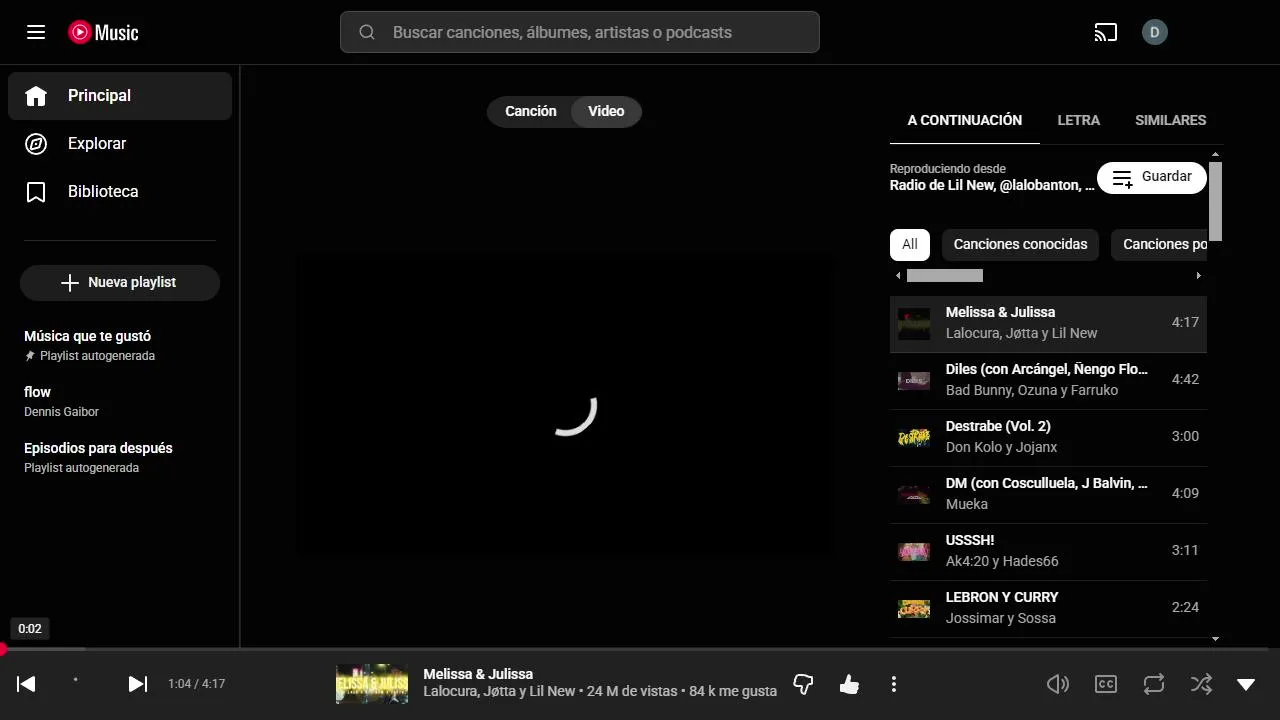This screenshot has height=720, width=1280.
Task: Play Diles by Bad Bunny in queue
Action: pos(1048,380)
